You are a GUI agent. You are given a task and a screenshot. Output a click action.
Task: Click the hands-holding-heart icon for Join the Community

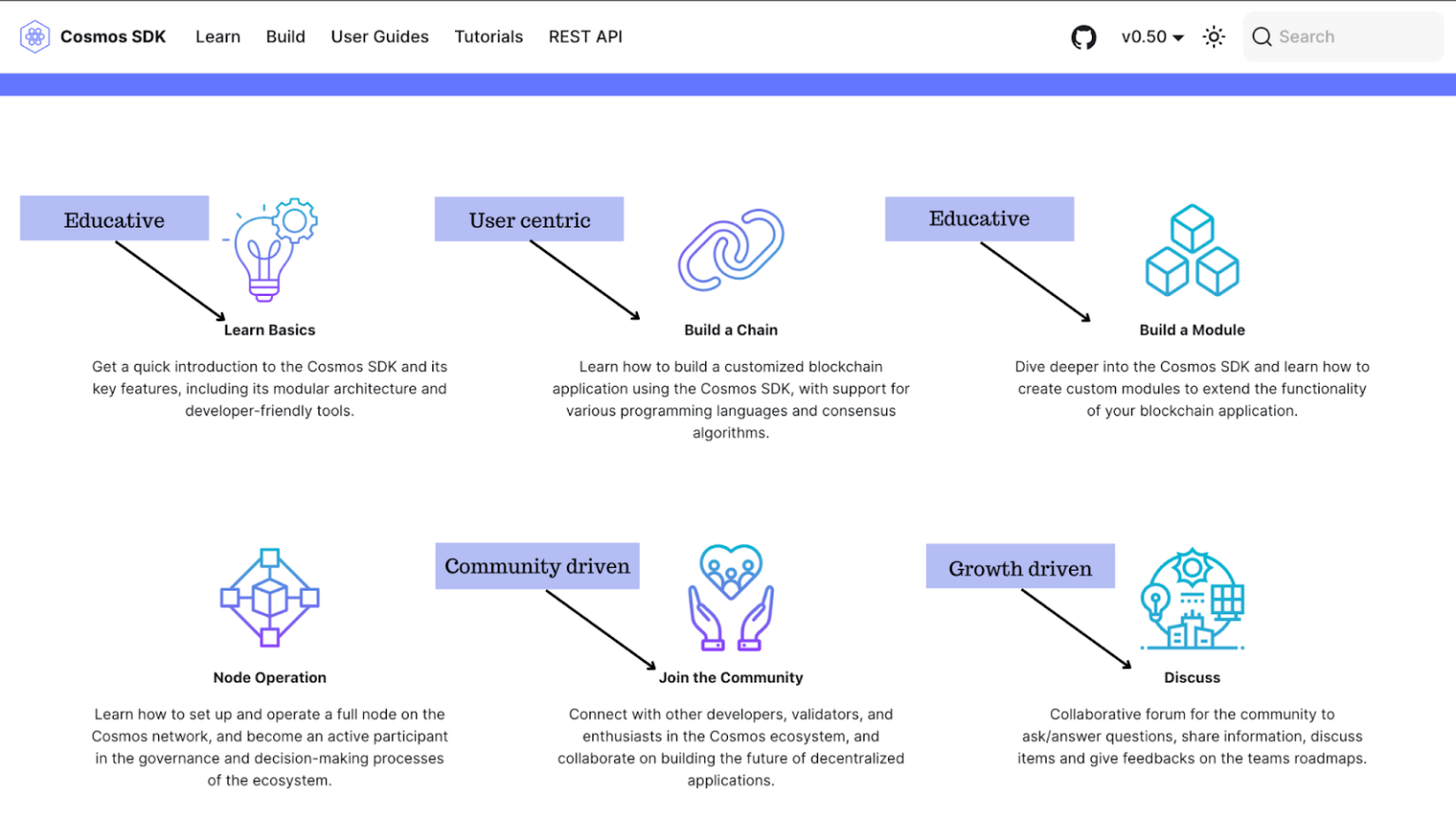click(x=731, y=597)
